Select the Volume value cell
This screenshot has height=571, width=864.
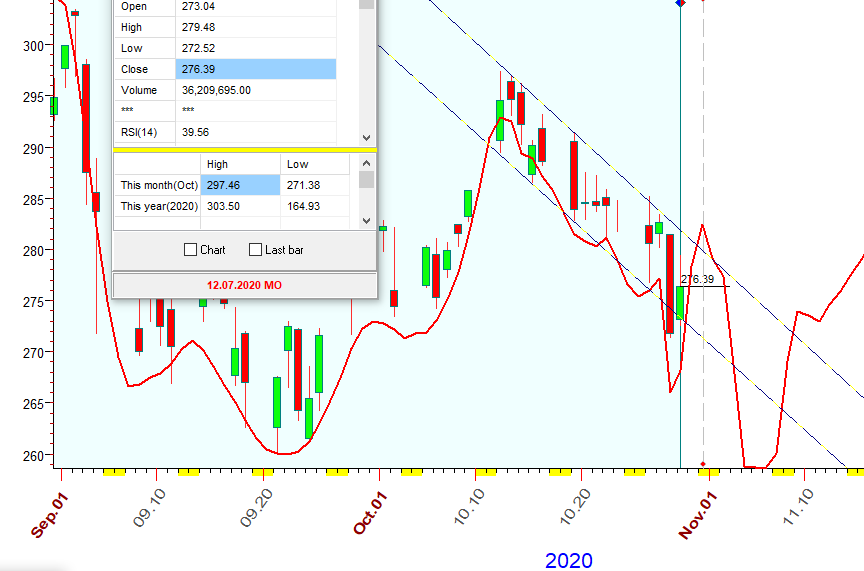pos(256,90)
